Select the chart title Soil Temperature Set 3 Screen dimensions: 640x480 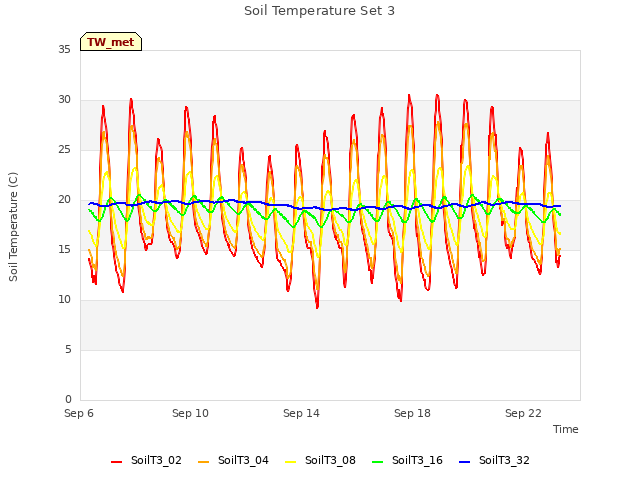320,11
